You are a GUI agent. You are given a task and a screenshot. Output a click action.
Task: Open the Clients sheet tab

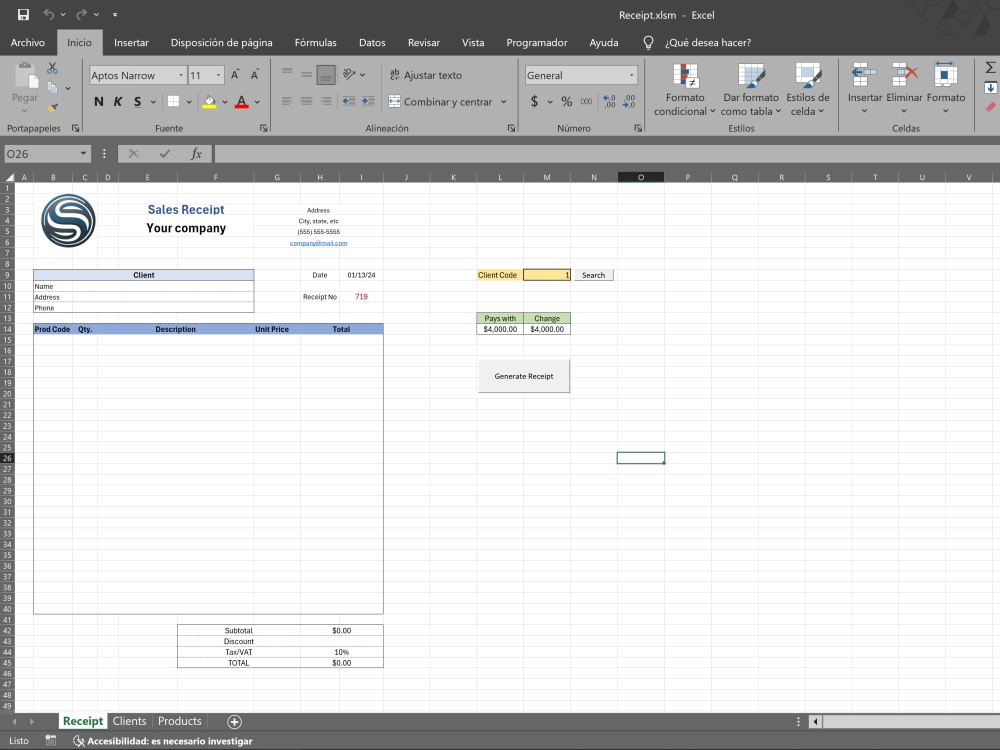tap(129, 721)
